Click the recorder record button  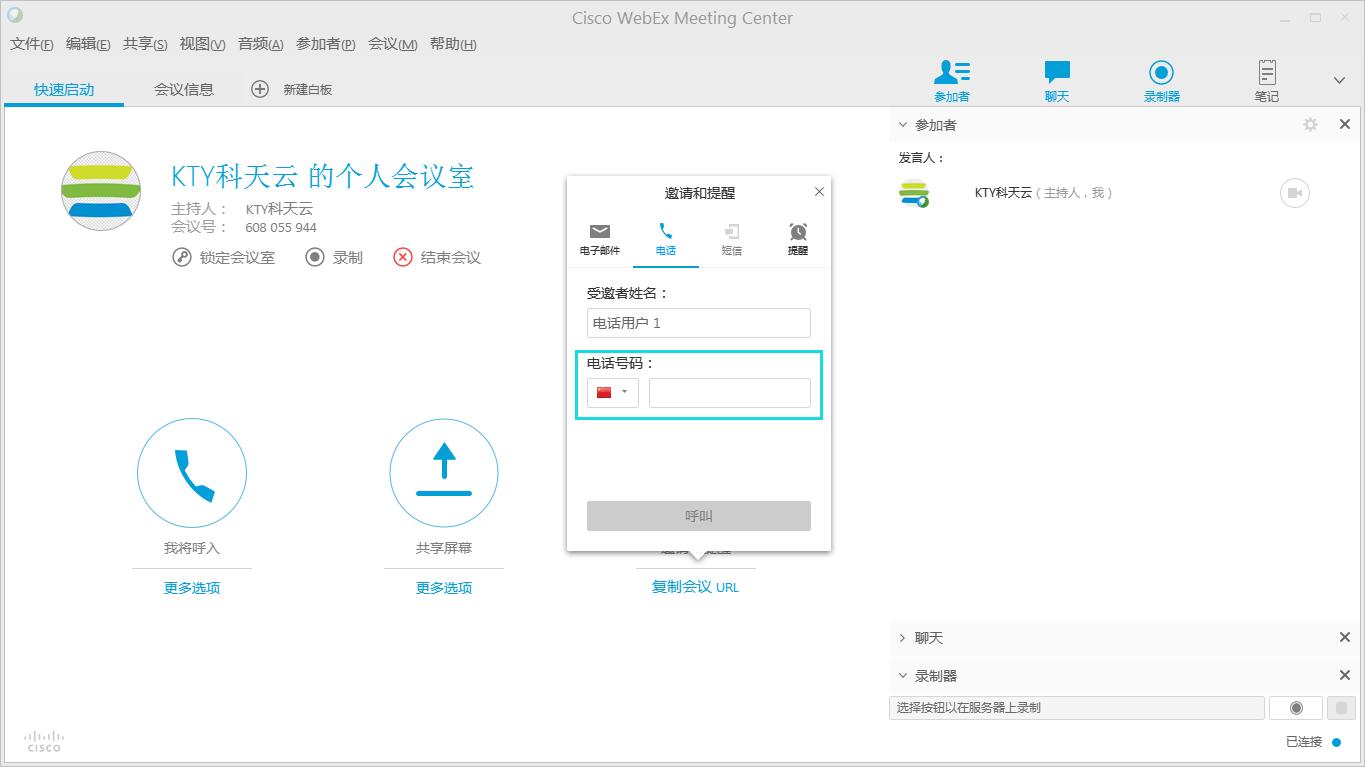1296,708
